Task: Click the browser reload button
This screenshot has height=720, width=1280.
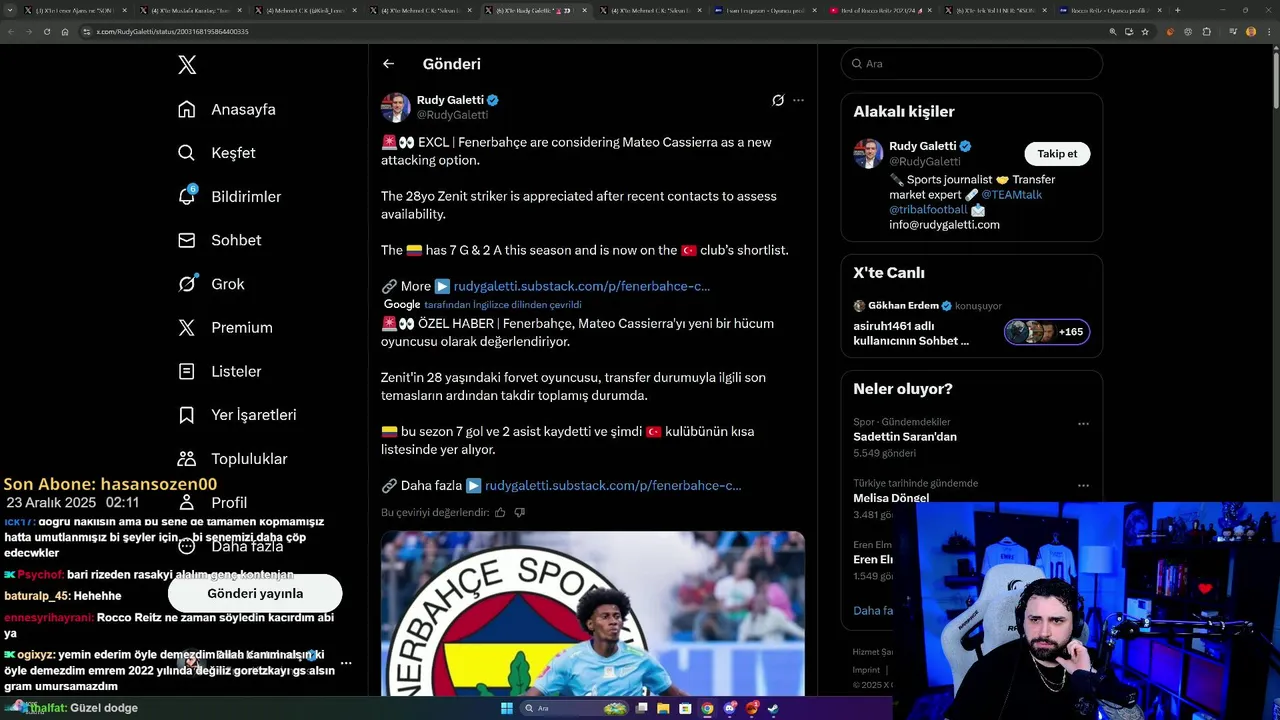Action: [x=47, y=32]
